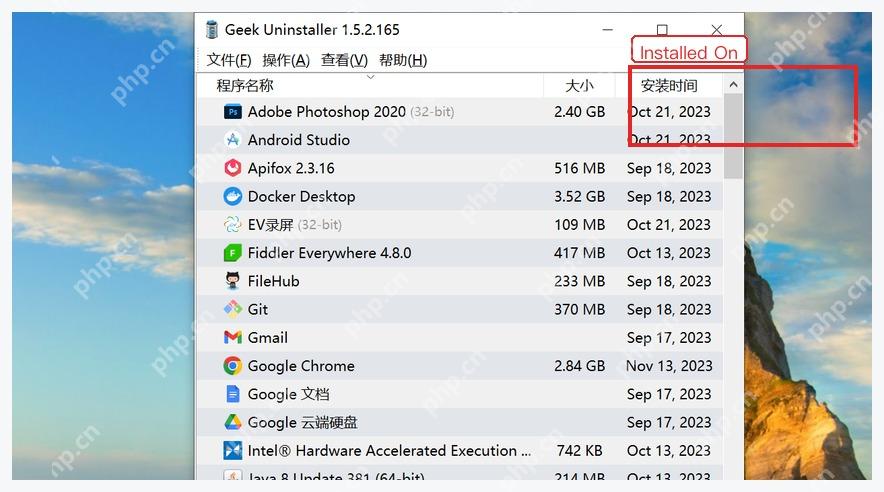Click the 109 MB size cell
This screenshot has width=884, height=492.
pos(580,224)
